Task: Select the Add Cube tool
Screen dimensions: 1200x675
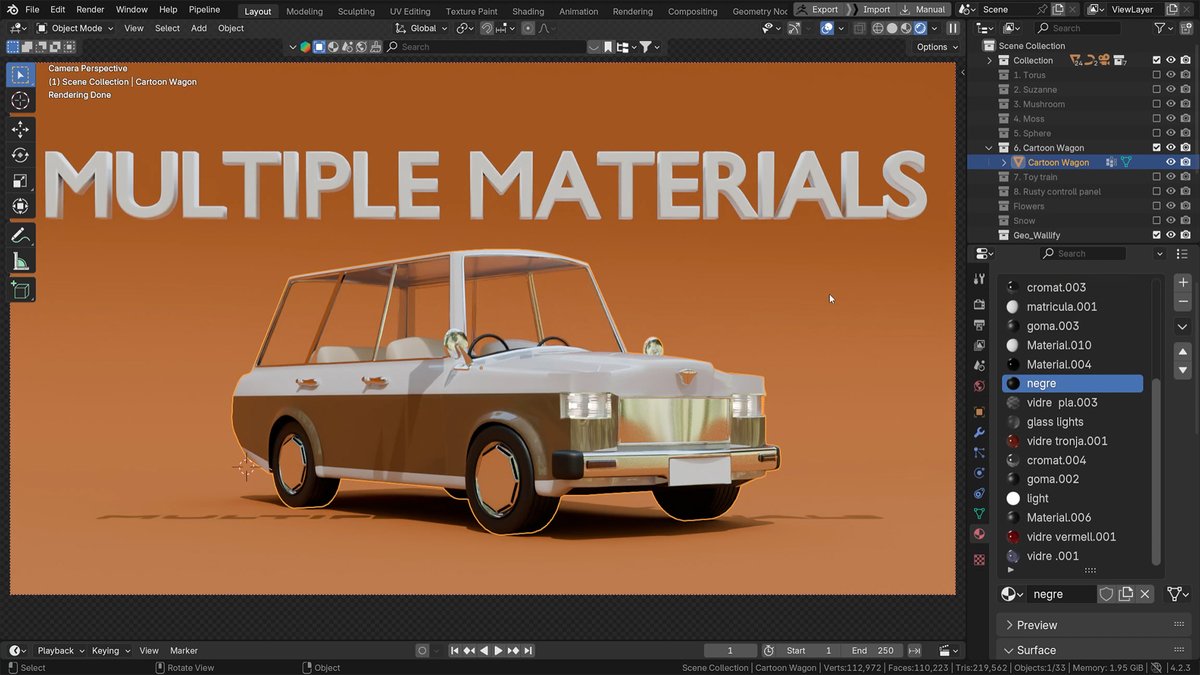Action: (x=20, y=290)
